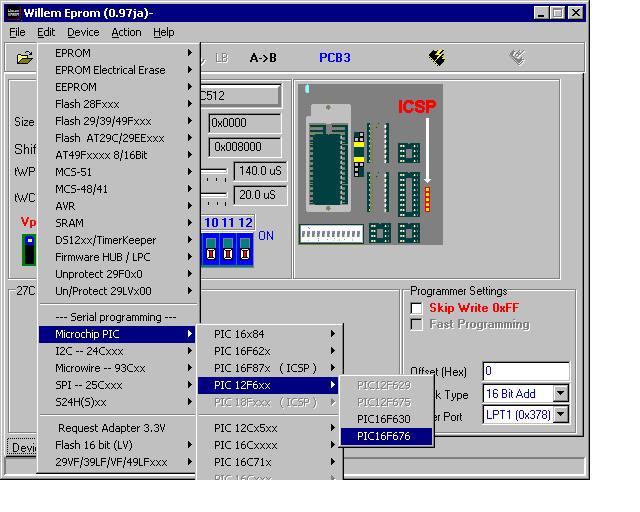The image size is (640, 512).
Task: Click the 140.0 uS value box
Action: pyautogui.click(x=260, y=171)
